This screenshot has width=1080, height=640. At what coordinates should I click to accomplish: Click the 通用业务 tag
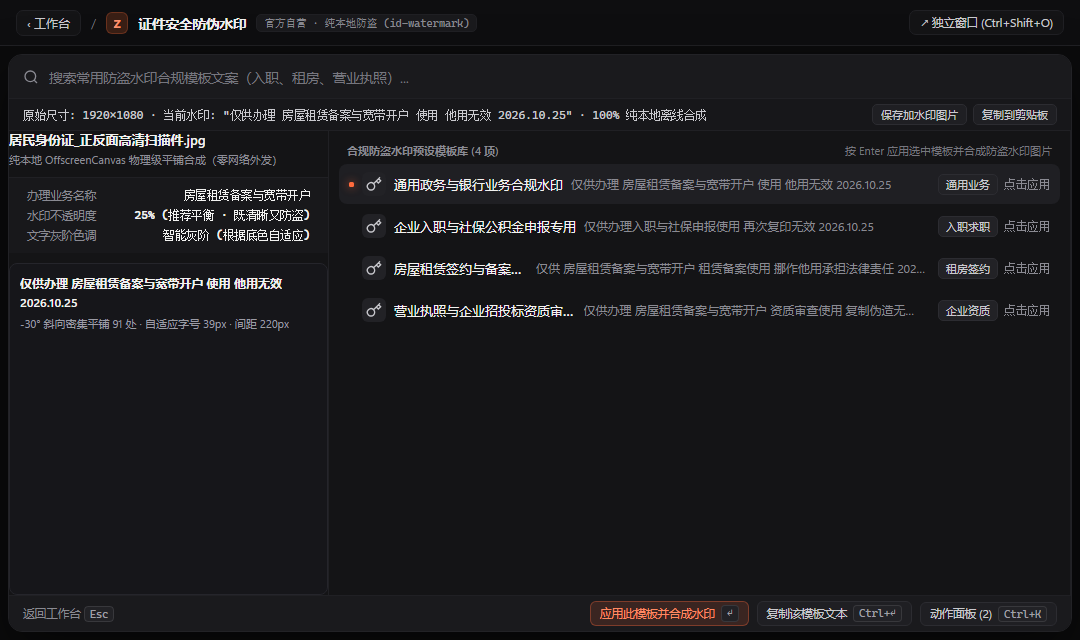tap(967, 185)
